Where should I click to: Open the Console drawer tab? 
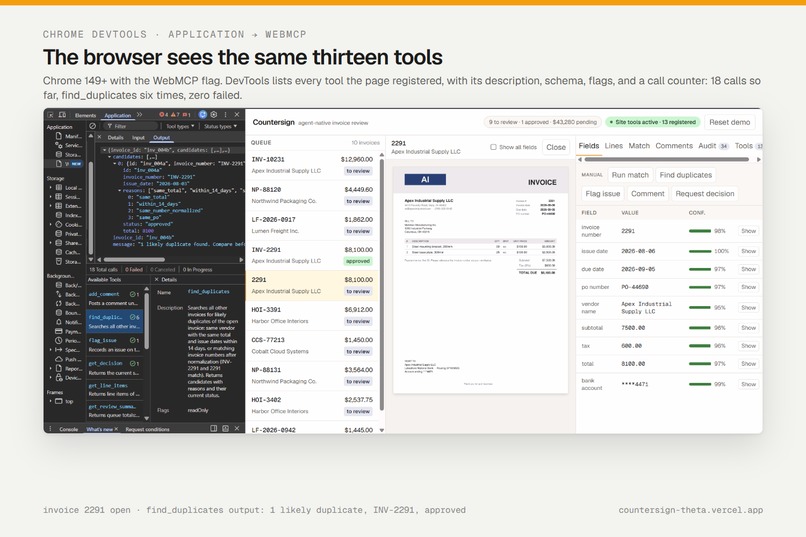coord(68,429)
